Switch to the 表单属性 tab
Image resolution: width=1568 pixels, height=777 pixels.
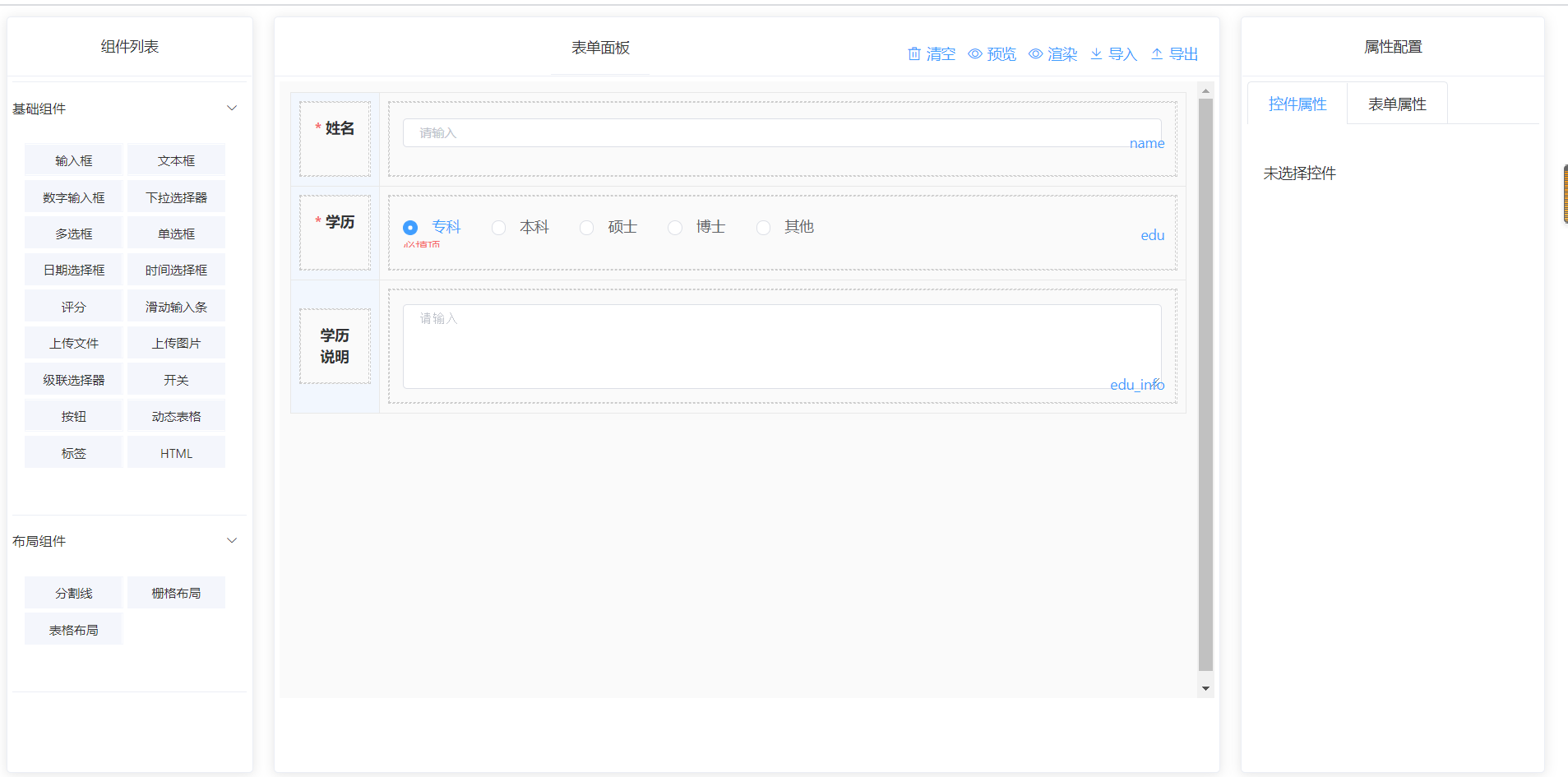[x=1397, y=104]
